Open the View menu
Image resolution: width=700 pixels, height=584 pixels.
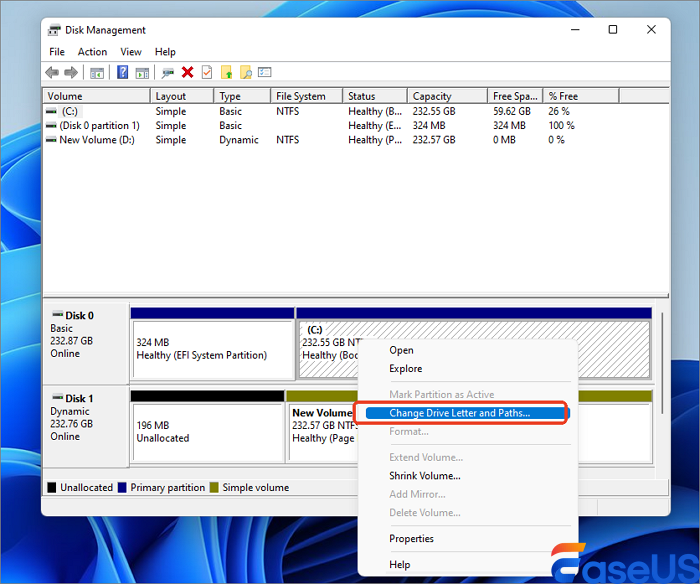pos(131,52)
